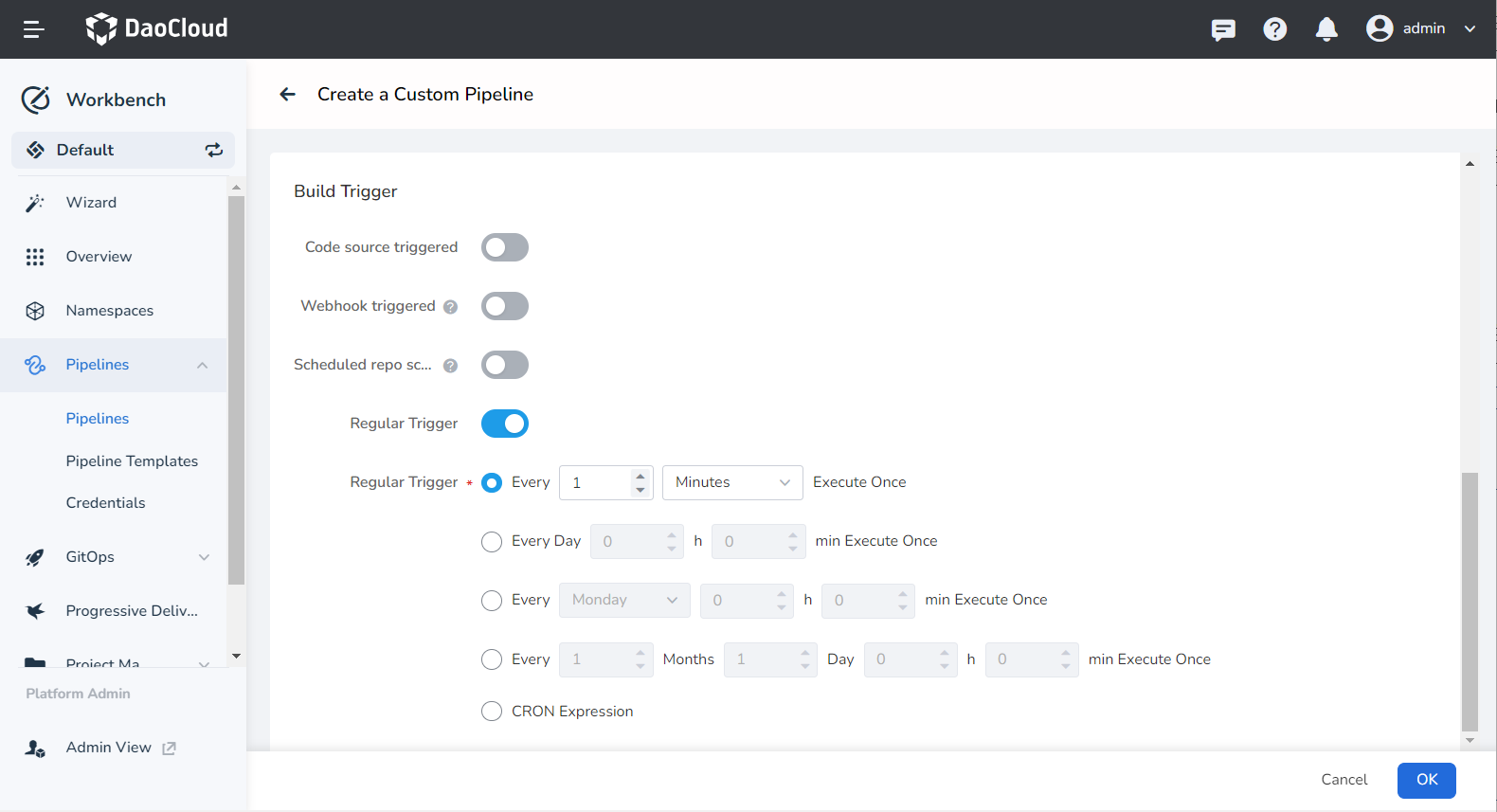Turn off the Regular Trigger switch

pos(504,424)
